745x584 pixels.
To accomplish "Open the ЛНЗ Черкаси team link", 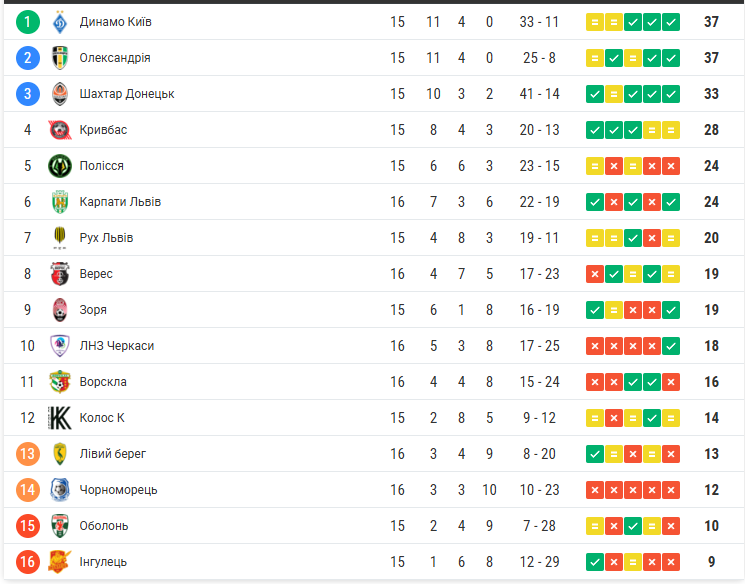I will point(117,346).
